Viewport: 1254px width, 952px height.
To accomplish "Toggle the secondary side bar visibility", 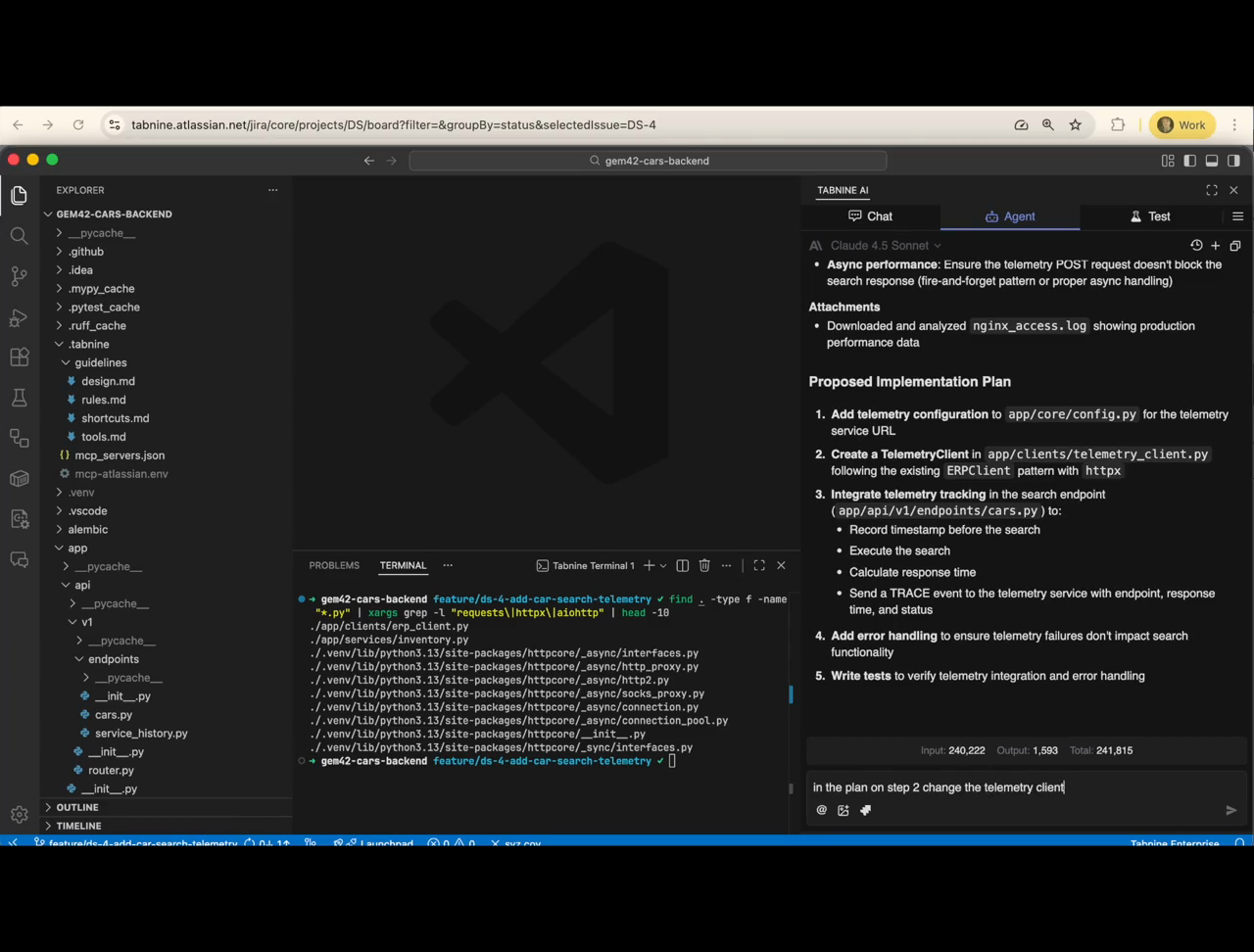I will click(x=1233, y=161).
